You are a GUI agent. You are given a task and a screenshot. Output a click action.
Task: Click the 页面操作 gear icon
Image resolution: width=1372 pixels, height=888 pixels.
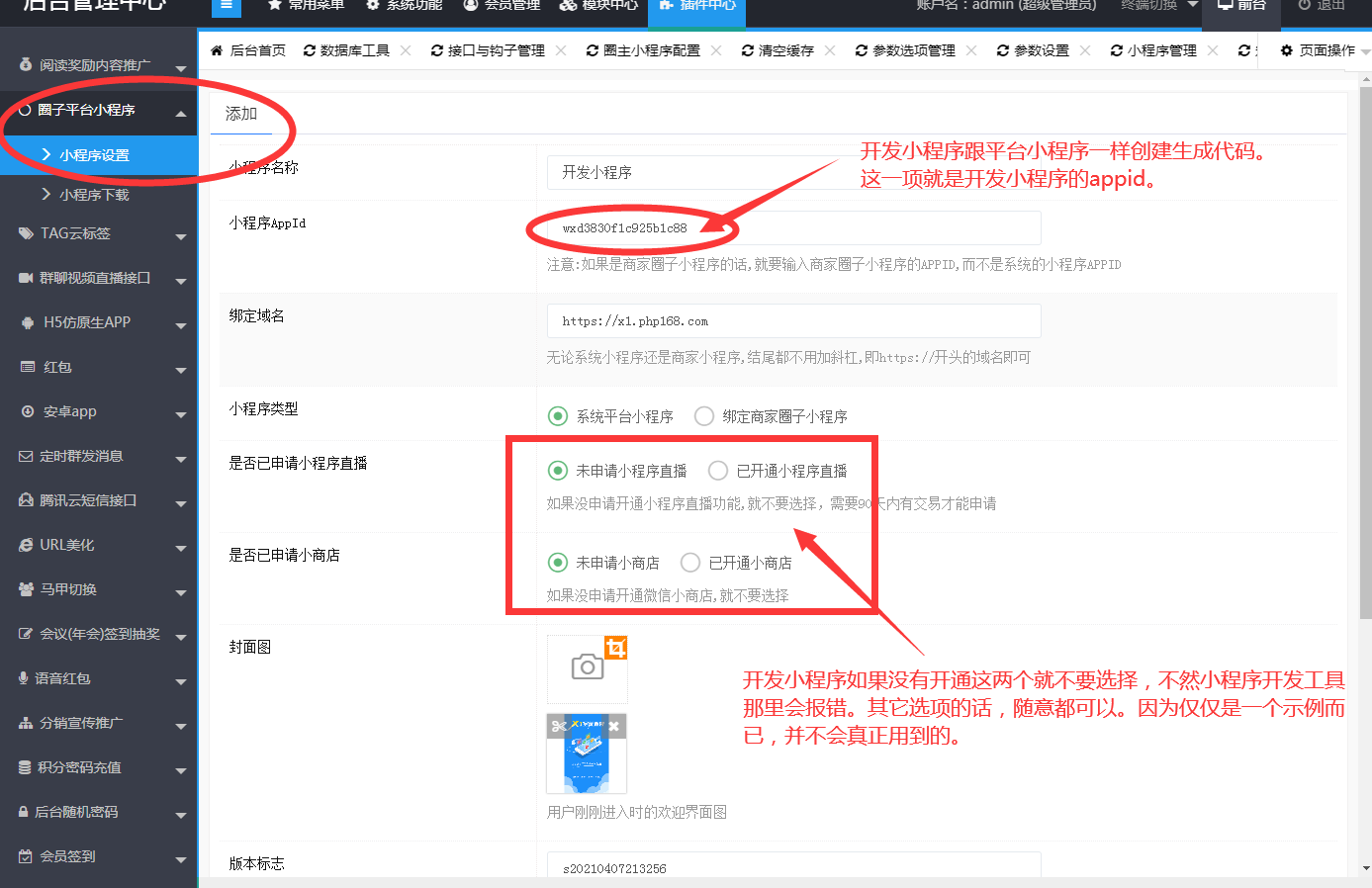tap(1286, 50)
